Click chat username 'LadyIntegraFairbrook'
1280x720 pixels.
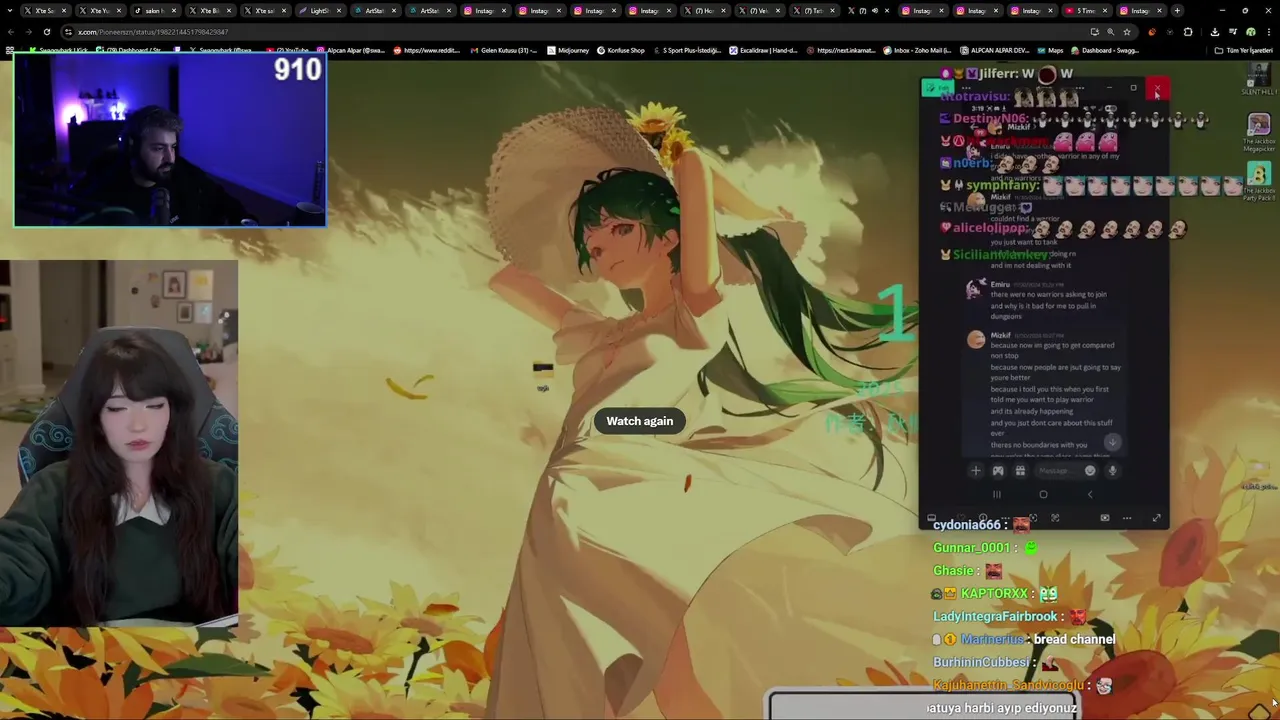(995, 617)
